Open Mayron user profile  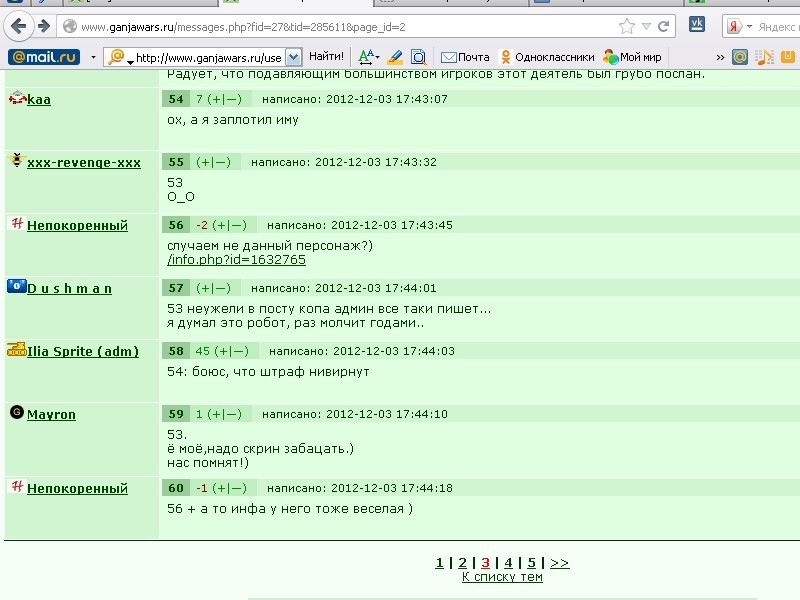point(51,415)
